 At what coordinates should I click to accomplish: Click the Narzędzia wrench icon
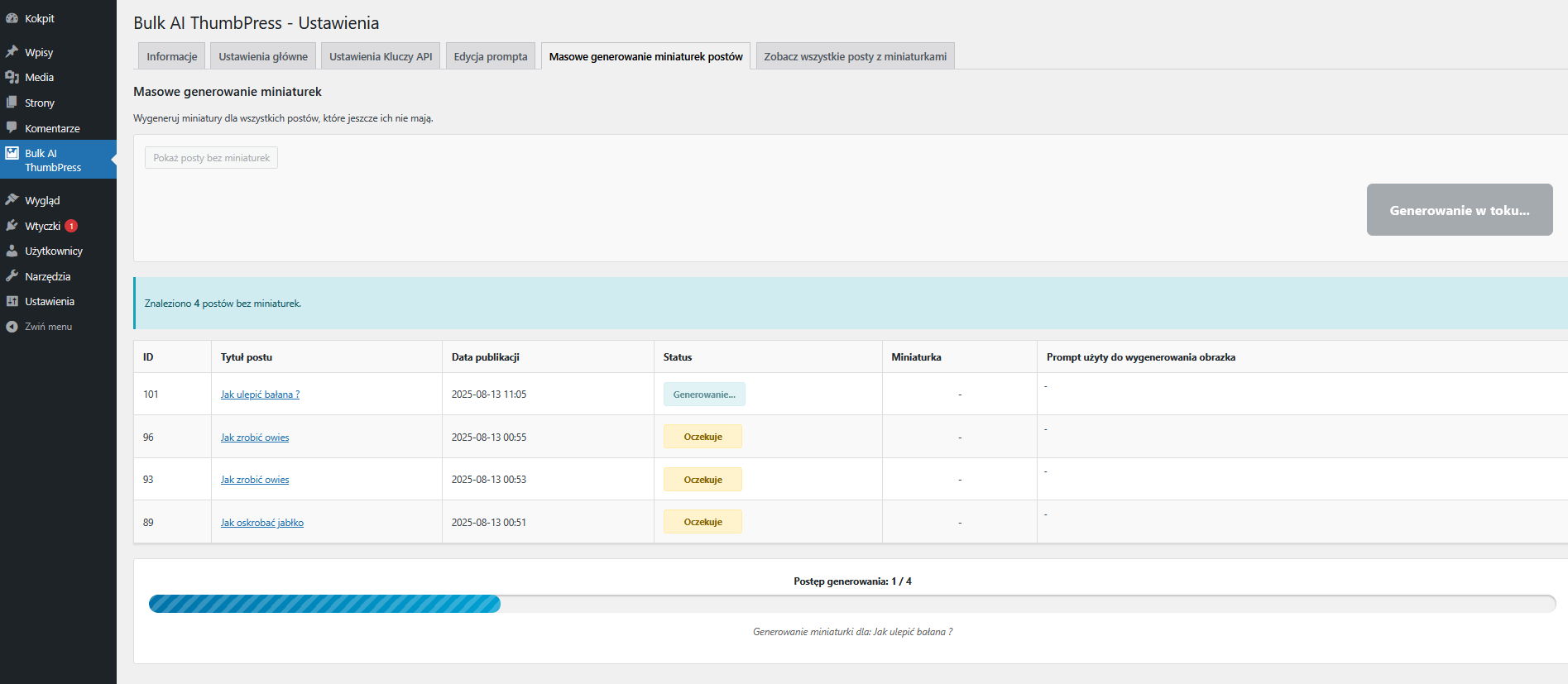tap(12, 276)
